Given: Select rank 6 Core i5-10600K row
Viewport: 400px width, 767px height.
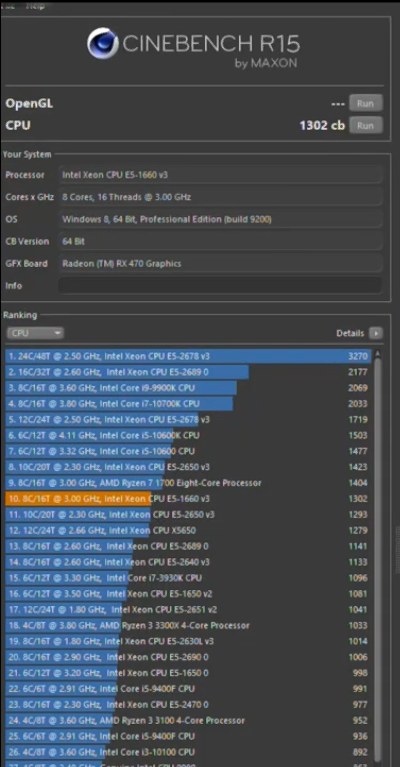Looking at the screenshot, I should click(188, 435).
